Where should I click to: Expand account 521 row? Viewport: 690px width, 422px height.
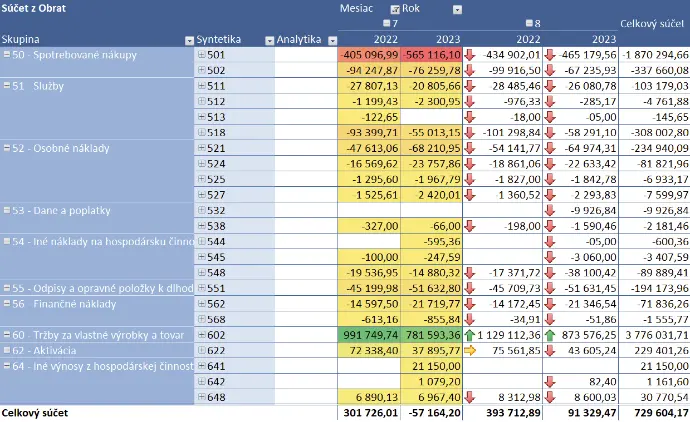click(x=202, y=148)
